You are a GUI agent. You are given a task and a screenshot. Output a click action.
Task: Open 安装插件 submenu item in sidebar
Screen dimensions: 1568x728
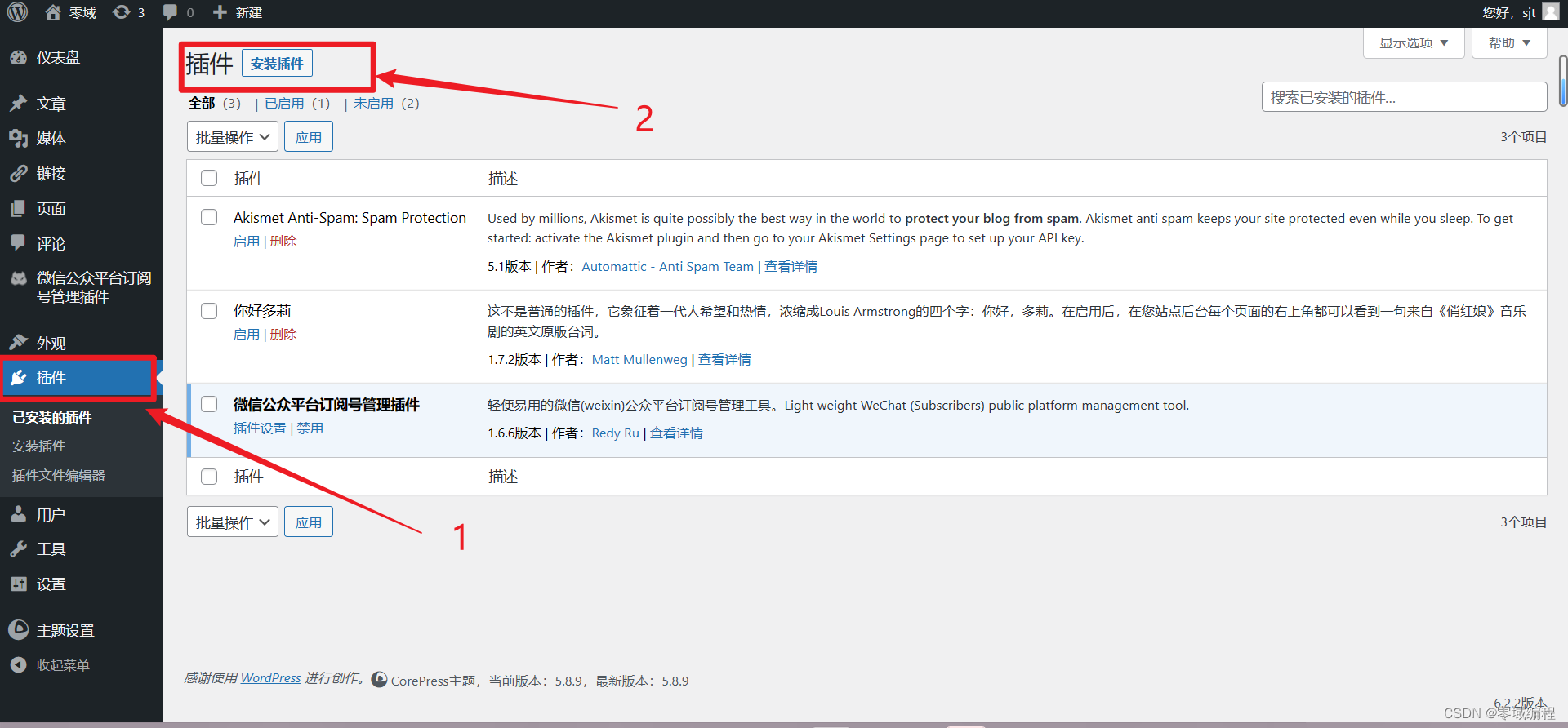pos(38,446)
